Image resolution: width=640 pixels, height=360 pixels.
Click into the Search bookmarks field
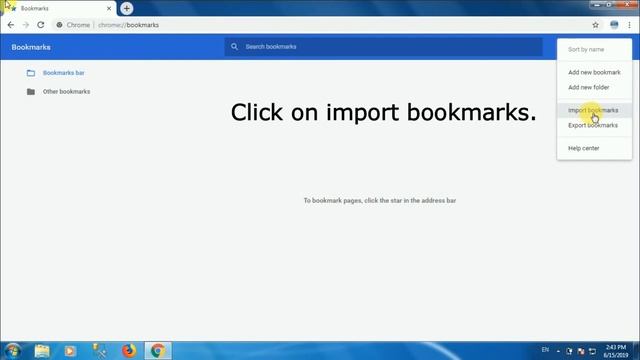[x=383, y=47]
